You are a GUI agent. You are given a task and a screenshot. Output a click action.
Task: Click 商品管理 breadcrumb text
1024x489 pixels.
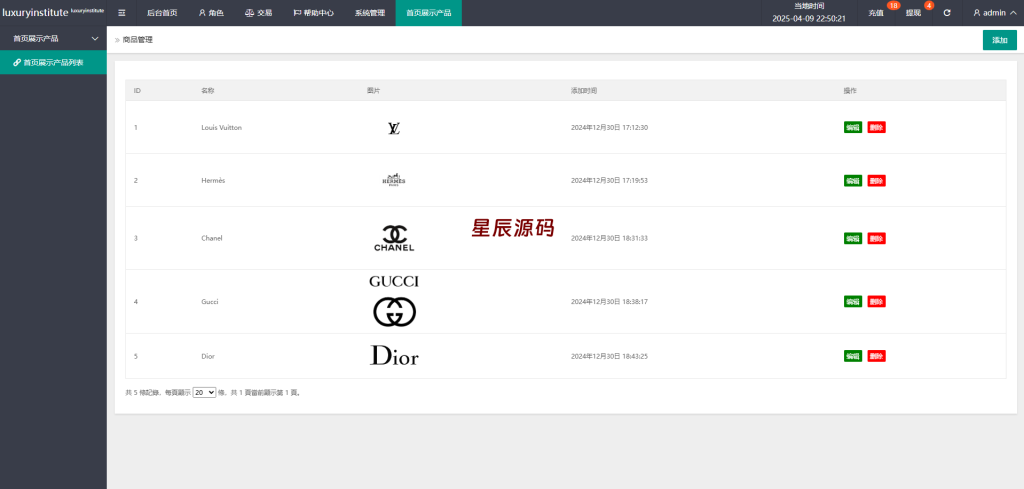click(x=137, y=40)
